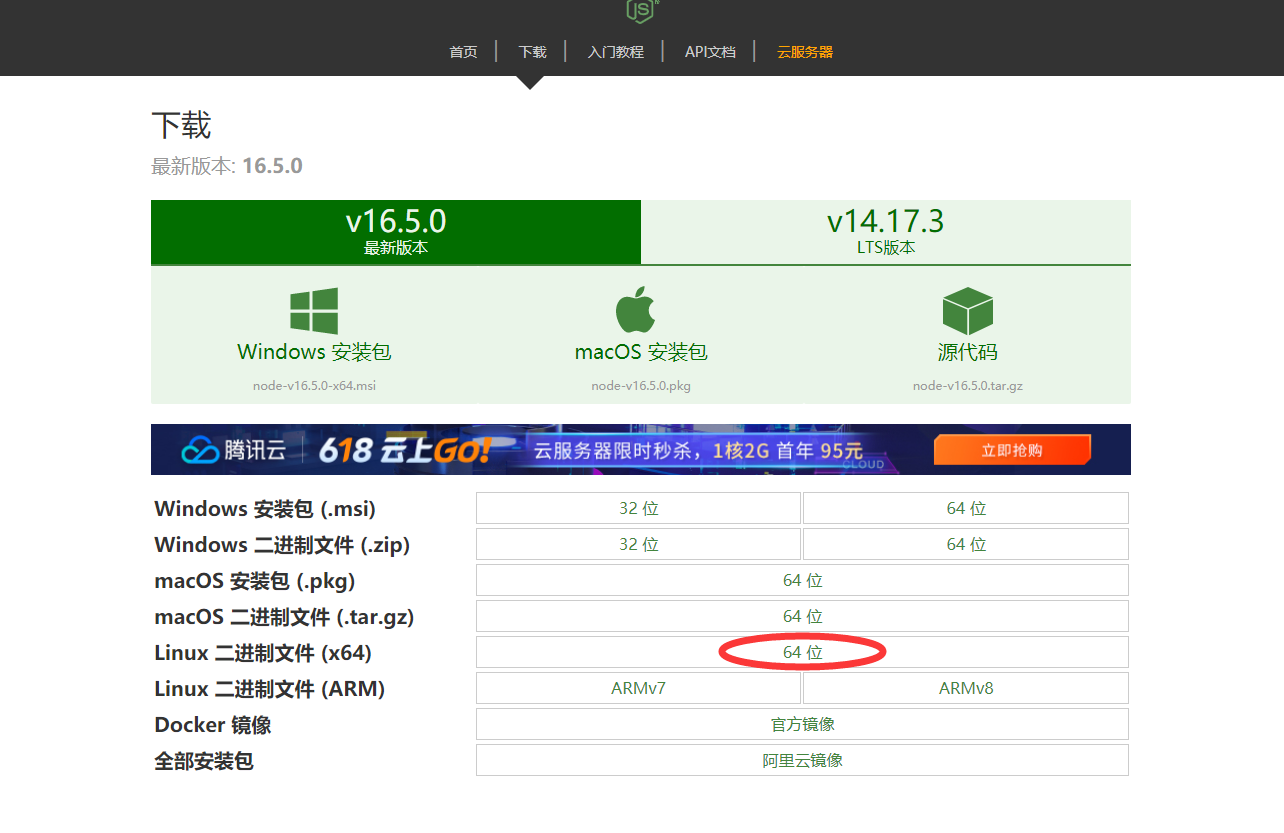Screen dimensions: 1284x833
Task: Open the 首页 menu item
Action: tap(463, 51)
